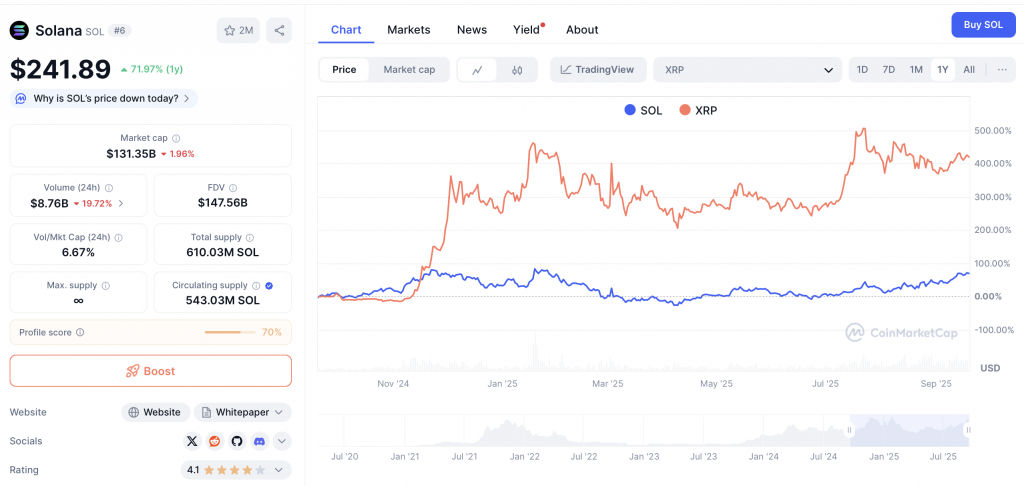
Task: Set time range to 1Y
Action: pyautogui.click(x=942, y=70)
